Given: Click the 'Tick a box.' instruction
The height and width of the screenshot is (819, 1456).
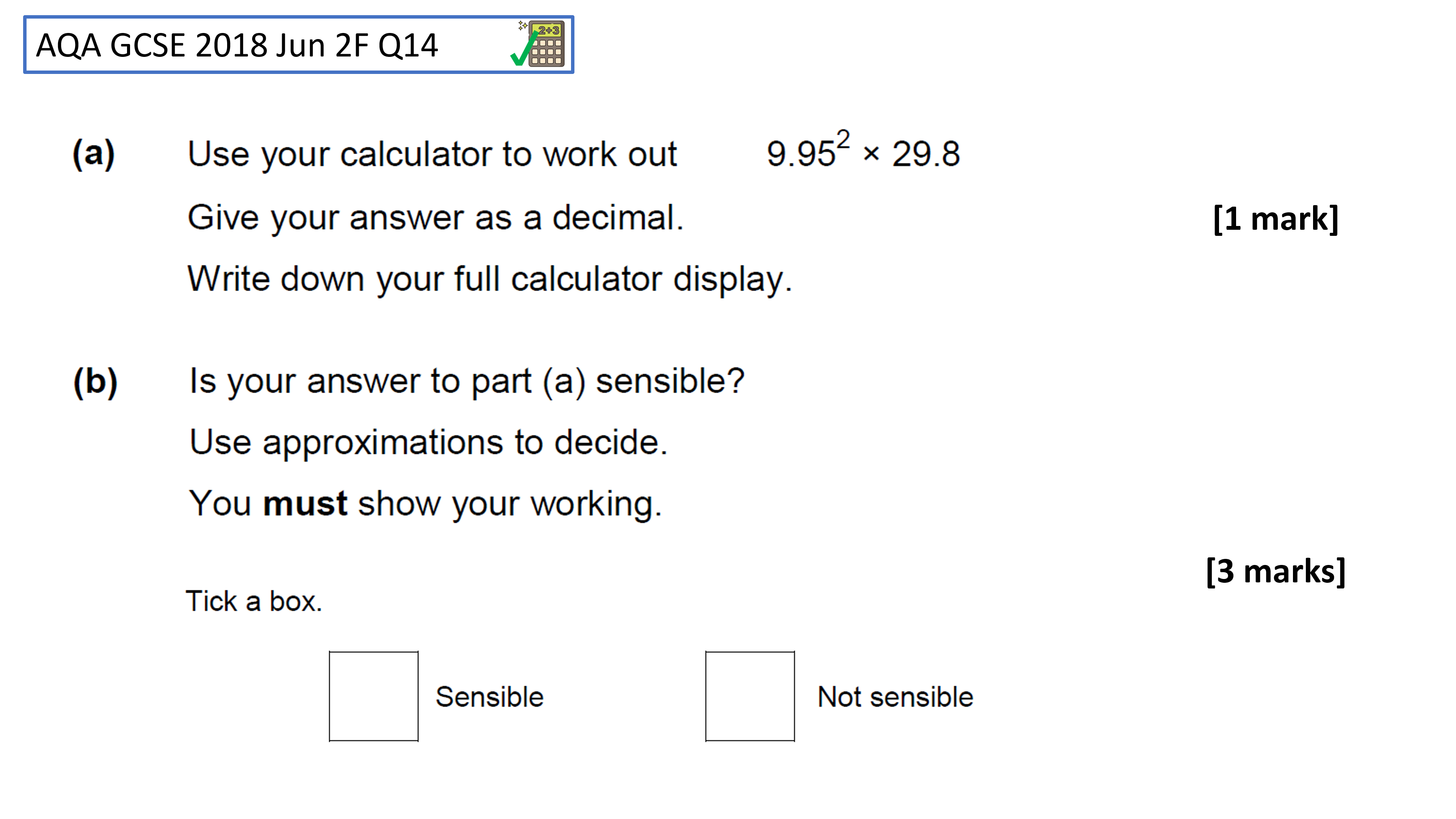Looking at the screenshot, I should click(254, 601).
